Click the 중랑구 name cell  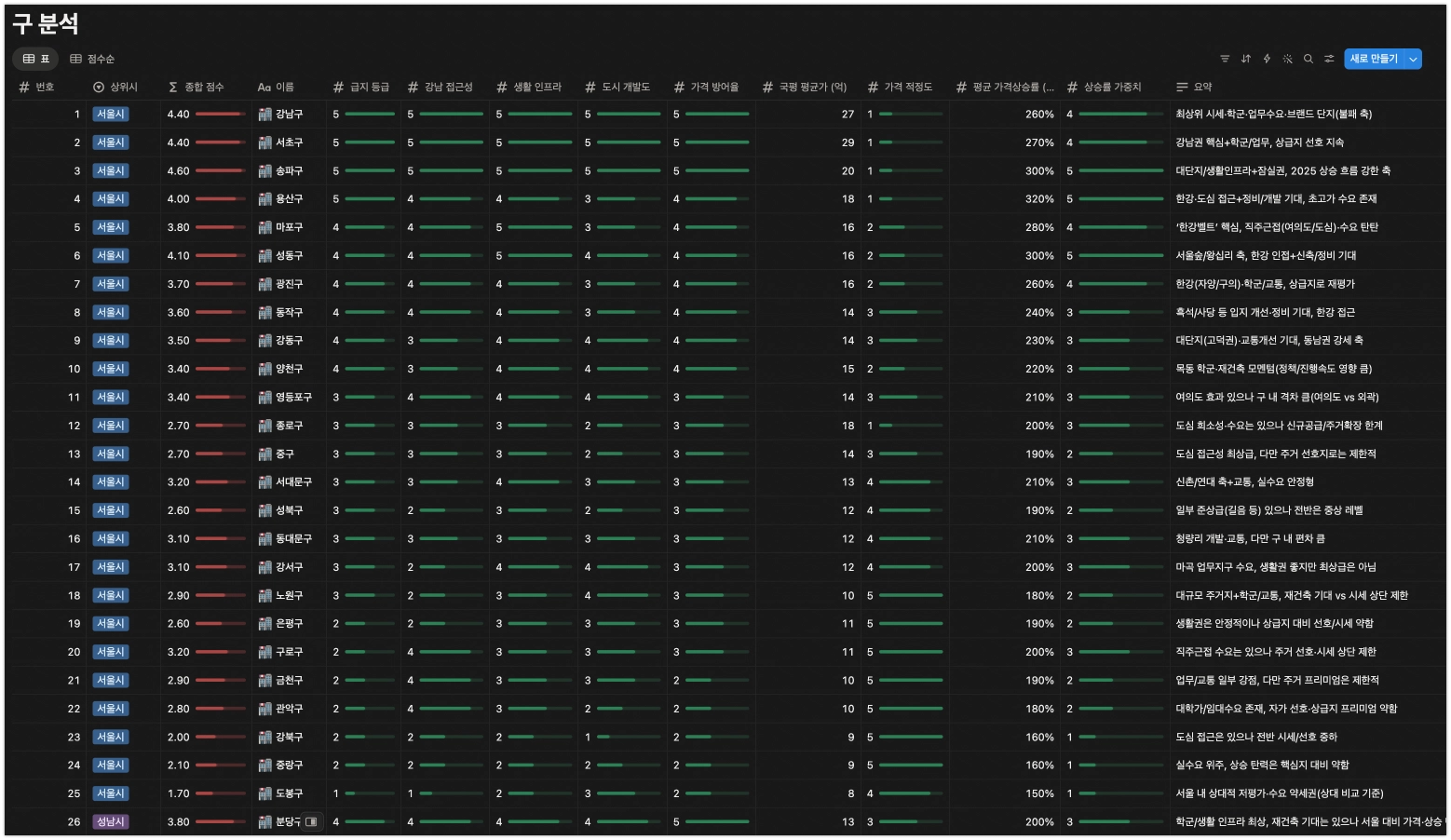289,765
